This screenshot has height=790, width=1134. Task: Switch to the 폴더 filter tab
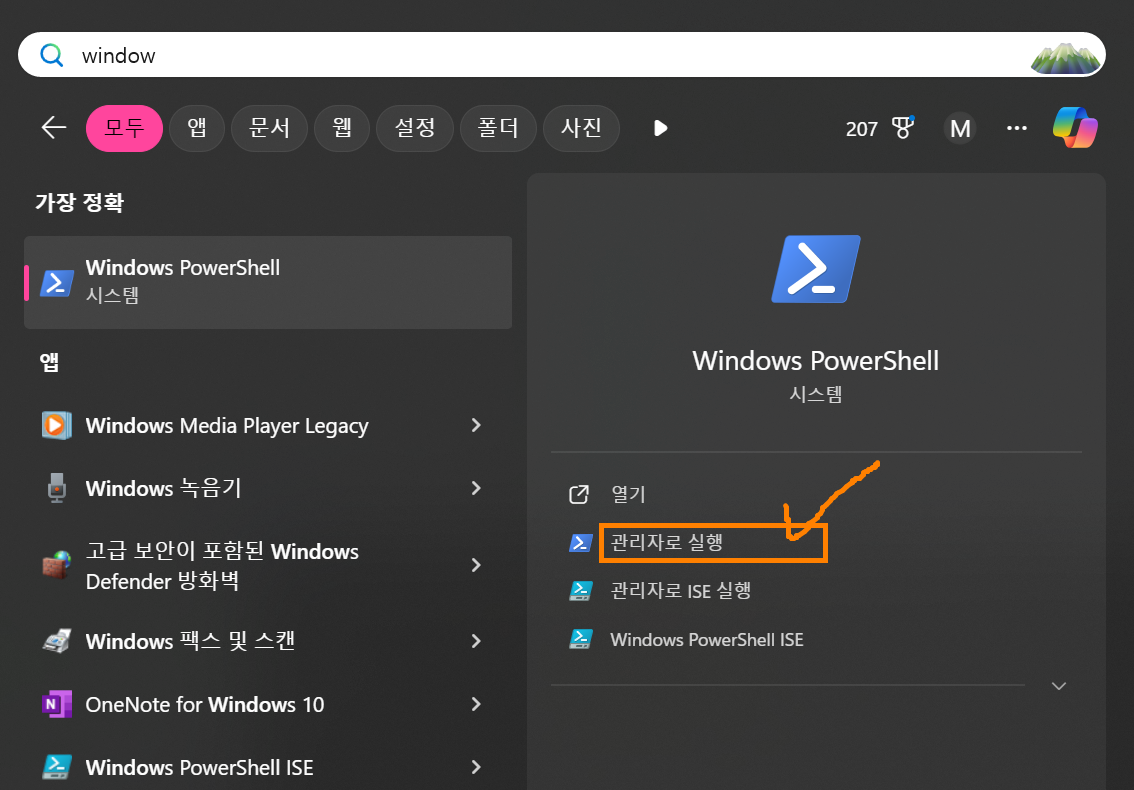coord(498,128)
